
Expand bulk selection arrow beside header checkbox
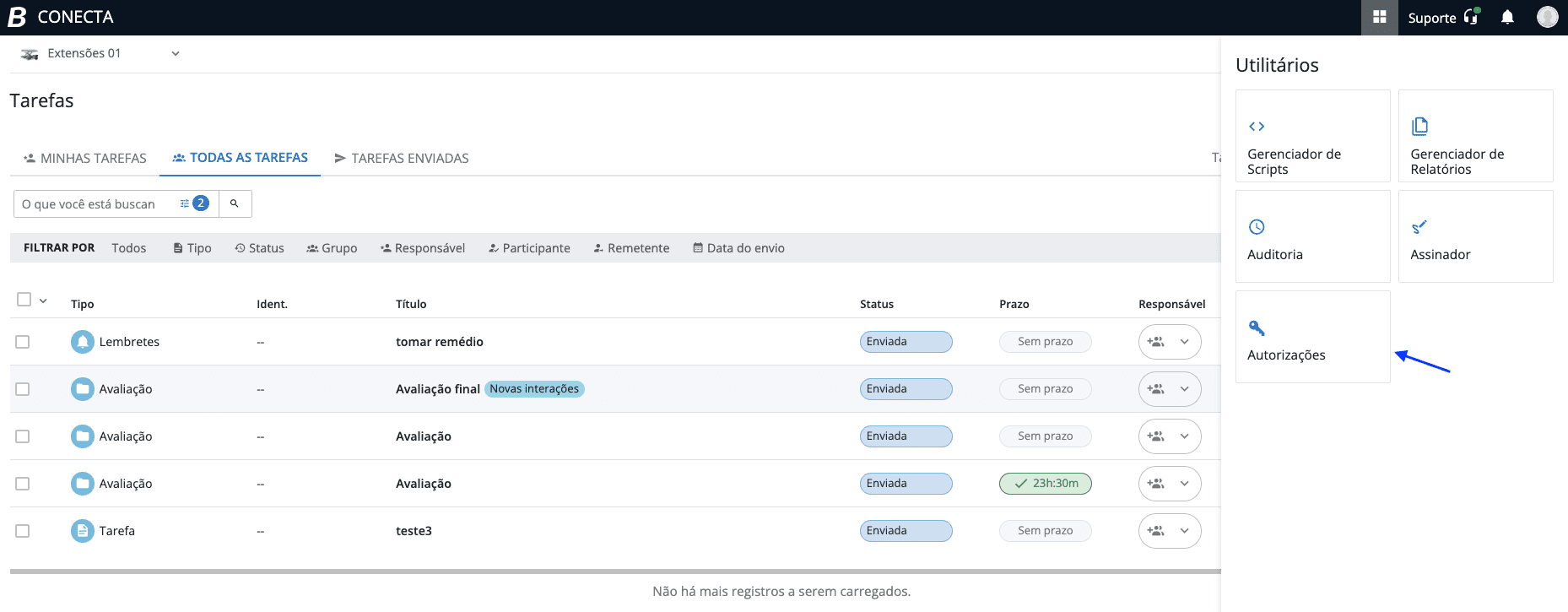(43, 301)
